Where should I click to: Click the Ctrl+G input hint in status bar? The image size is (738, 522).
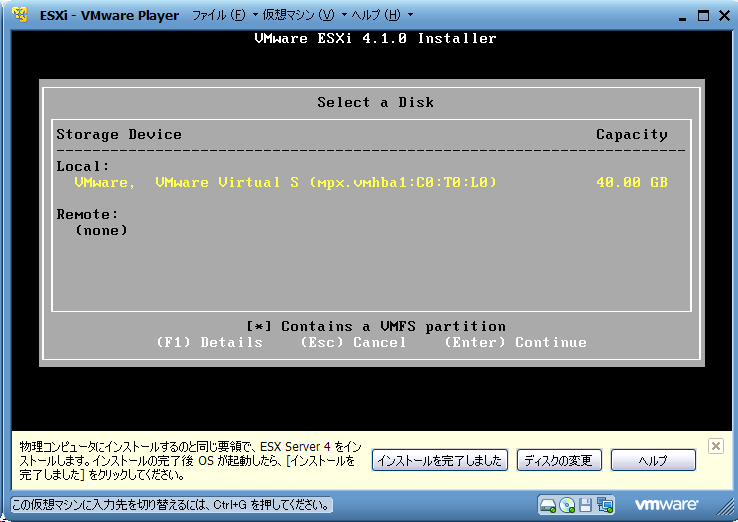(x=171, y=506)
